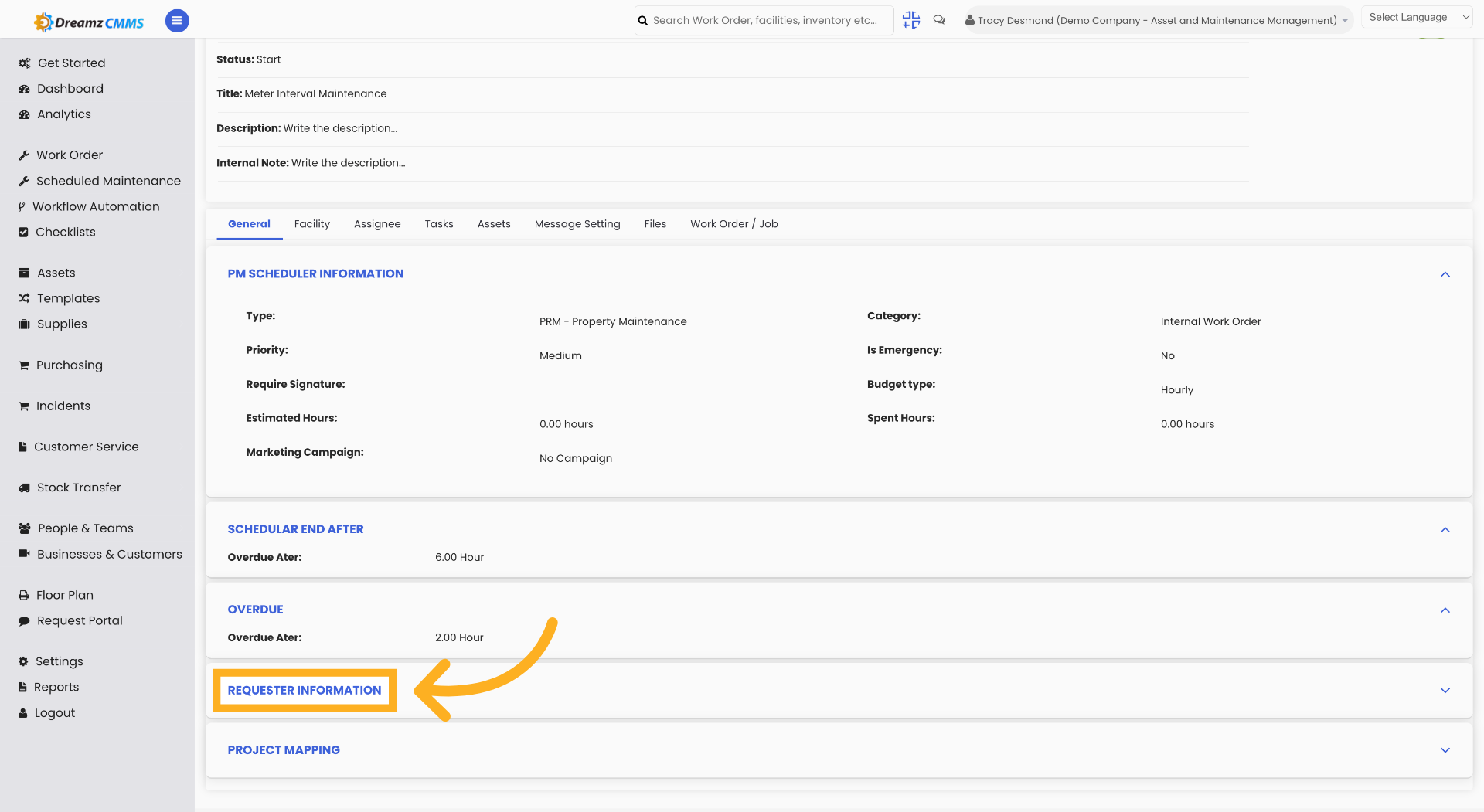1484x812 pixels.
Task: Click the 'PRM - Property Maintenance' value
Action: click(613, 321)
